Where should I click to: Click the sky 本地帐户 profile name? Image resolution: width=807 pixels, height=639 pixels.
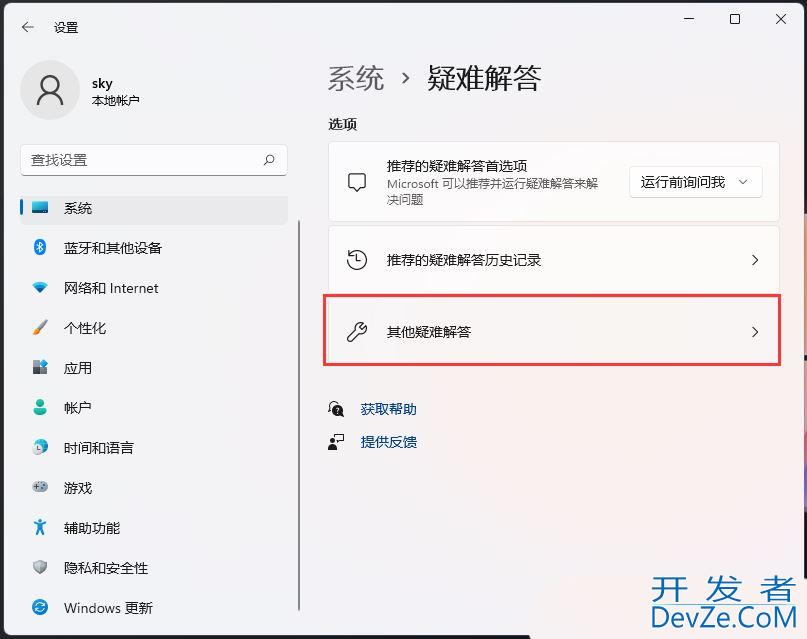coord(115,91)
